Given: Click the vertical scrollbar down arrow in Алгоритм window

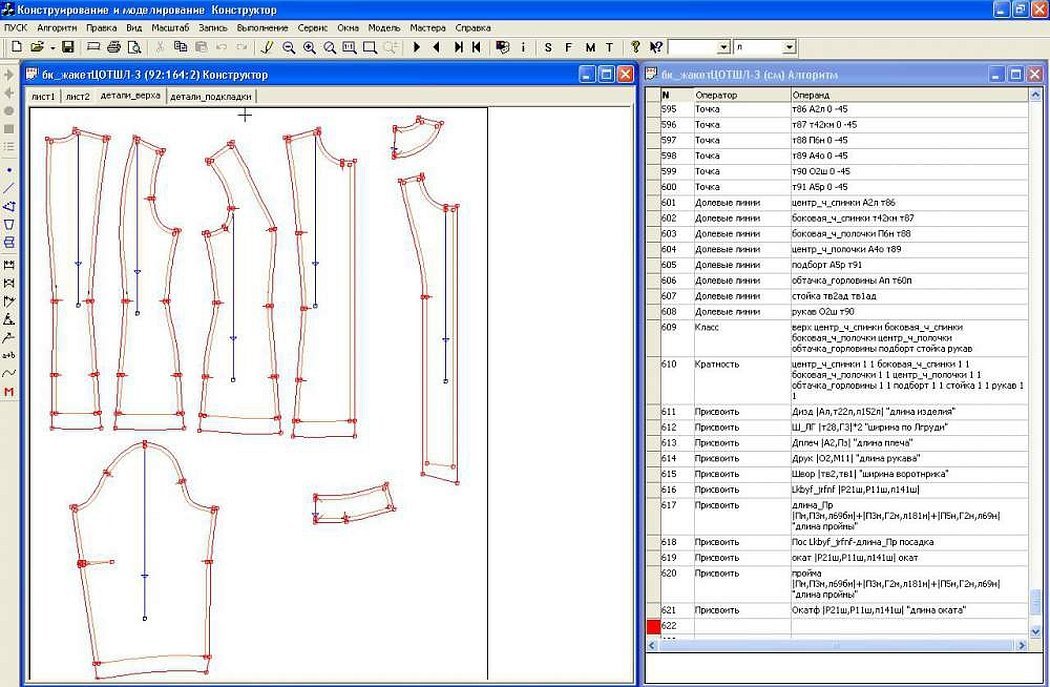Looking at the screenshot, I should [1035, 631].
